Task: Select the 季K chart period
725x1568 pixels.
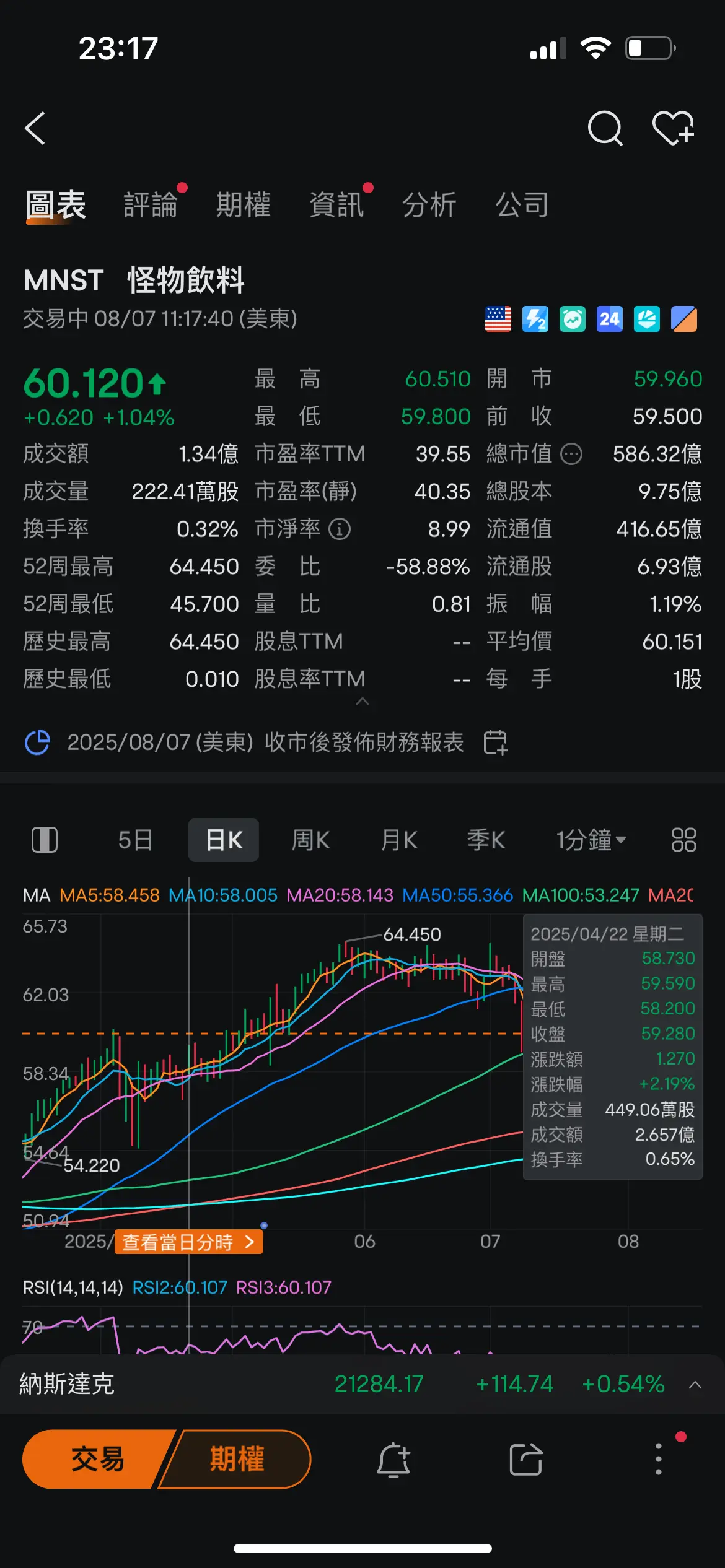Action: tap(486, 840)
